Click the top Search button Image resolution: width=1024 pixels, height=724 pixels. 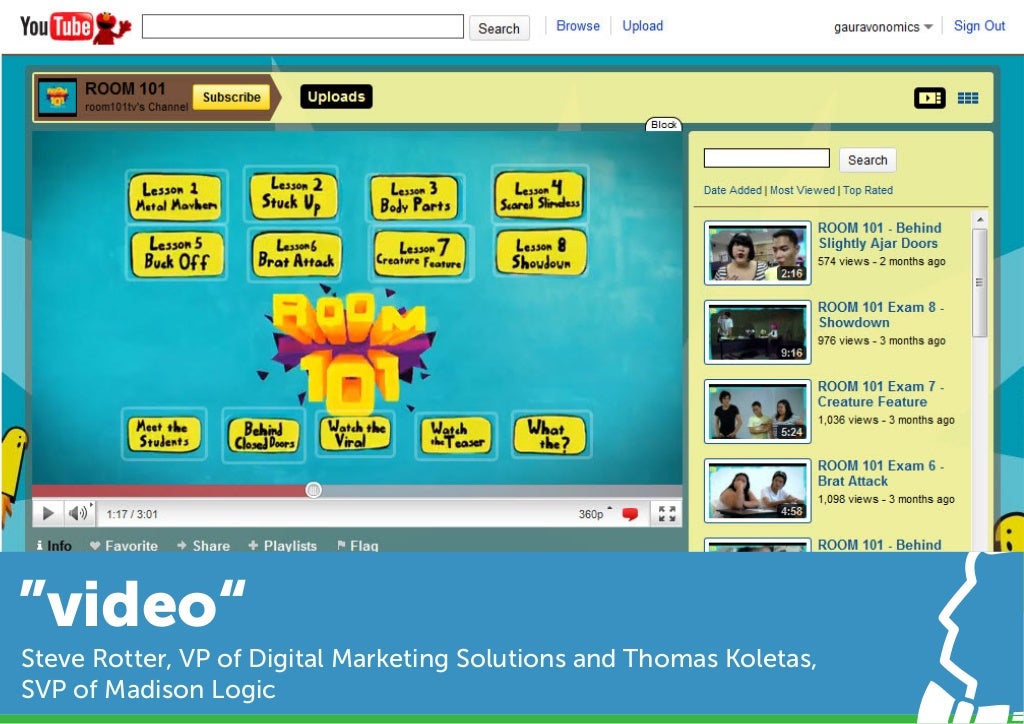[x=499, y=28]
